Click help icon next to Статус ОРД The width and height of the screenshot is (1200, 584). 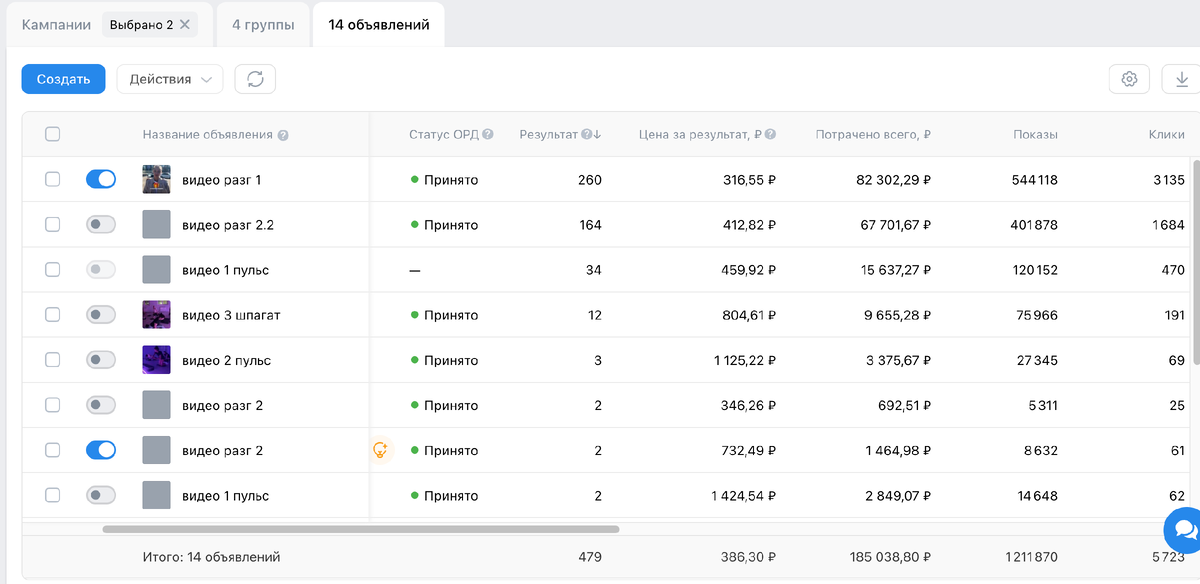tap(488, 135)
